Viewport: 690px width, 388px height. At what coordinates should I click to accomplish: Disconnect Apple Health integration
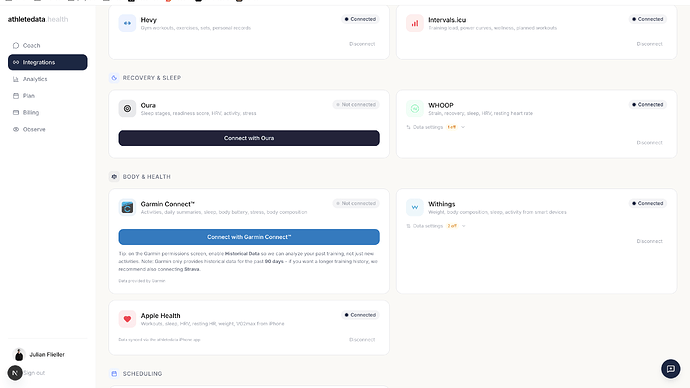coord(362,340)
